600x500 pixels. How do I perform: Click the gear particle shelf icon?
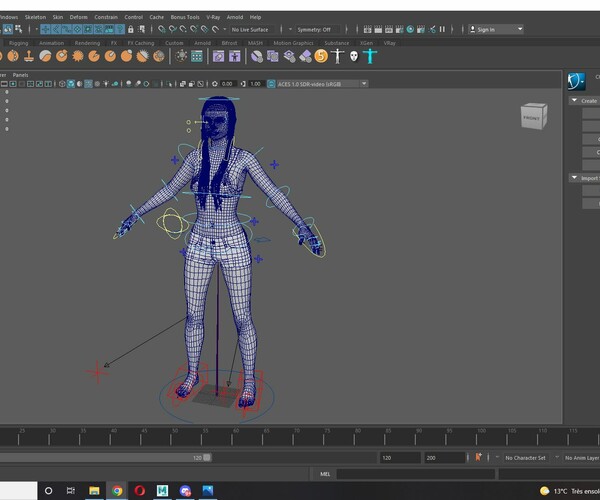coord(181,57)
